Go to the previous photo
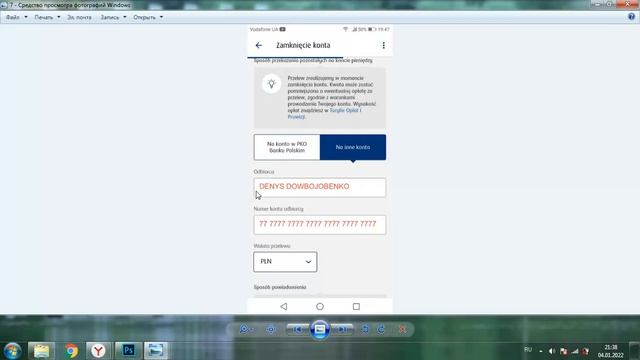The width and height of the screenshot is (640, 360). (297, 329)
